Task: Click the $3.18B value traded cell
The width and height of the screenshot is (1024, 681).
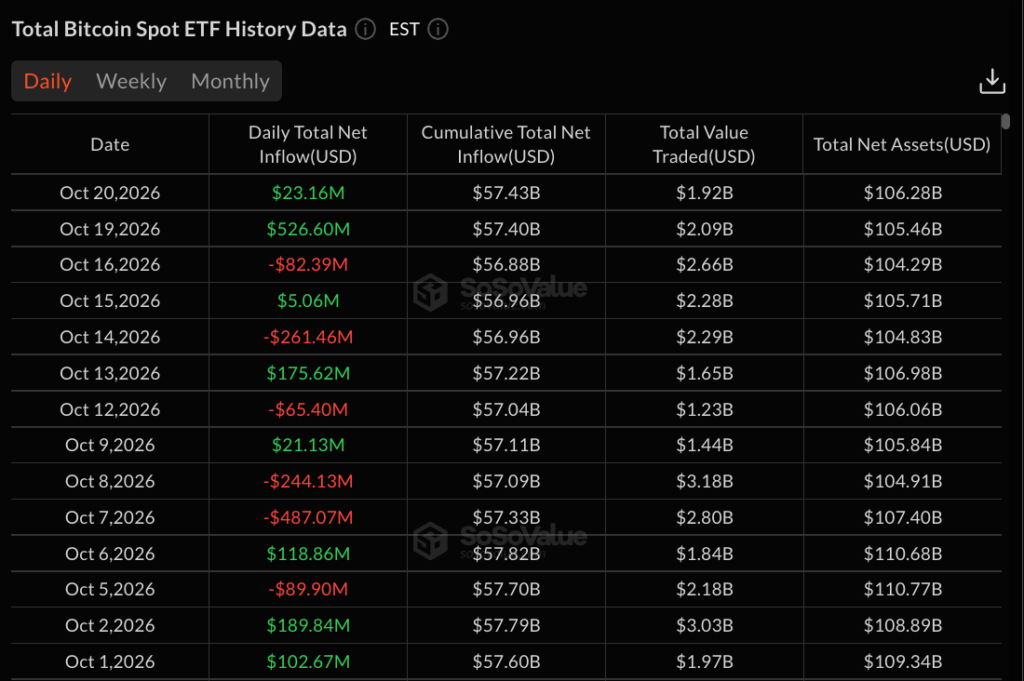Action: click(704, 481)
